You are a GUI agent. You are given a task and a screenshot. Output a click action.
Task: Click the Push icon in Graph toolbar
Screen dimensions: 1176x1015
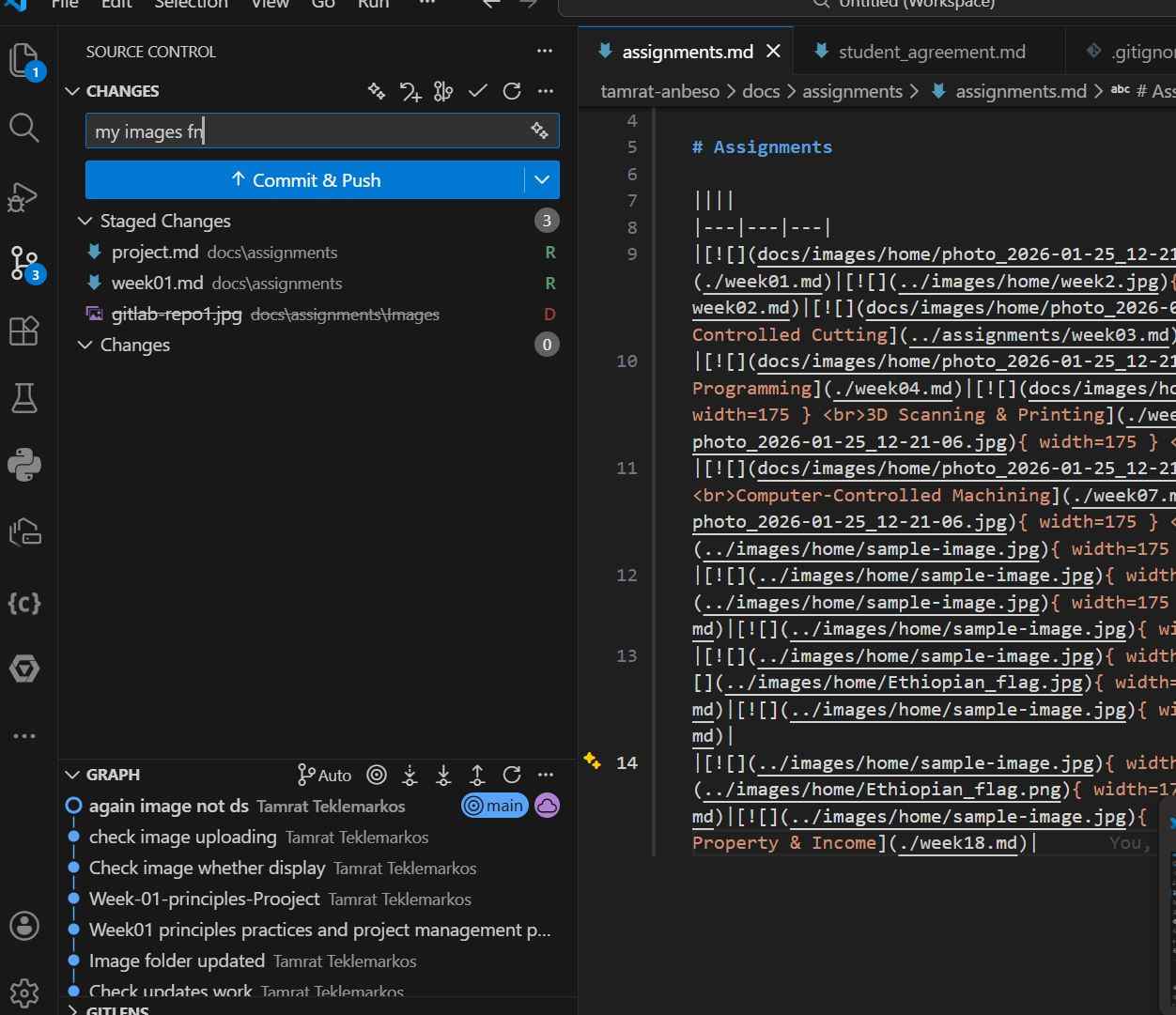[x=478, y=775]
